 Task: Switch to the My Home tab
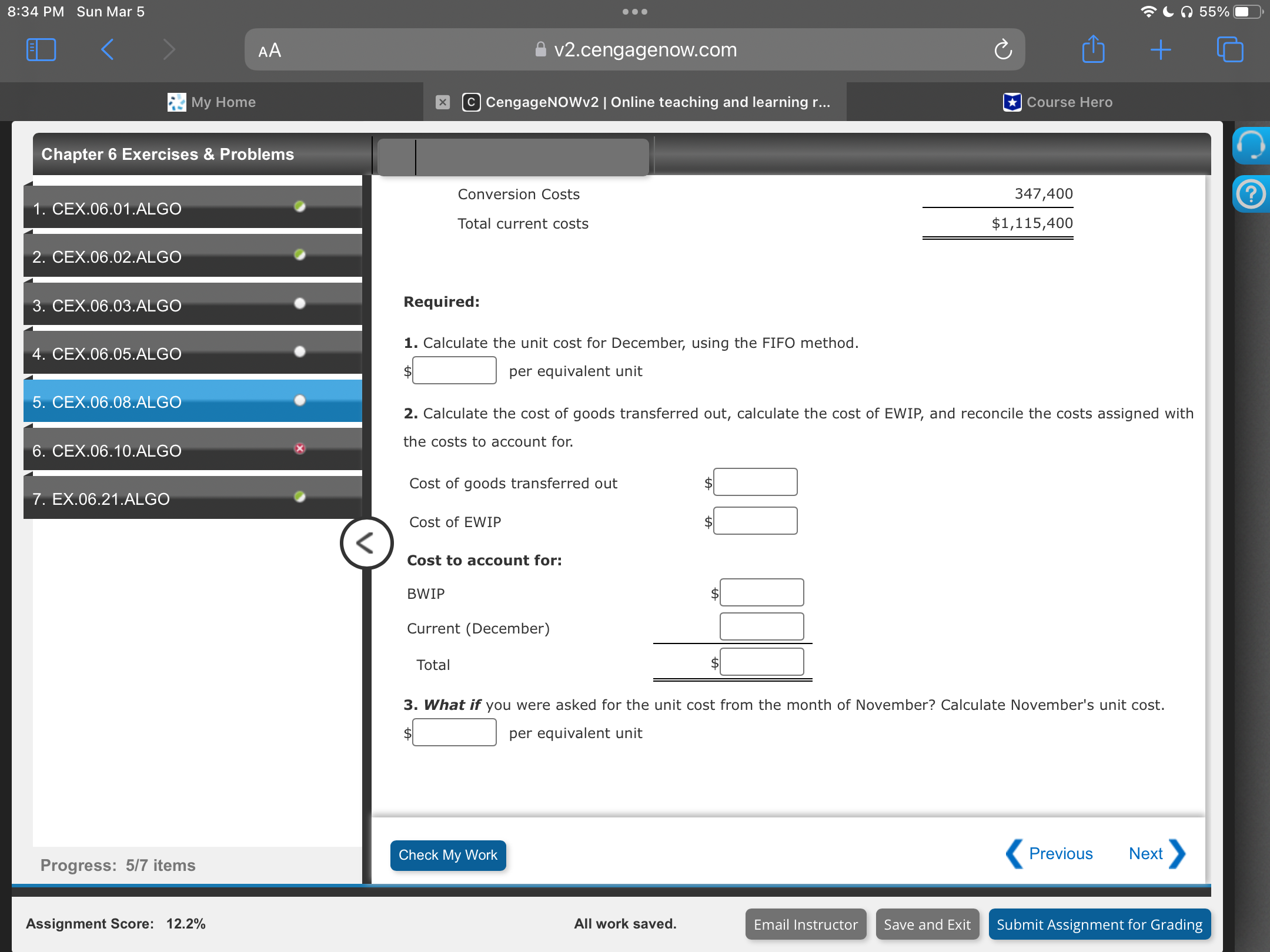(212, 102)
